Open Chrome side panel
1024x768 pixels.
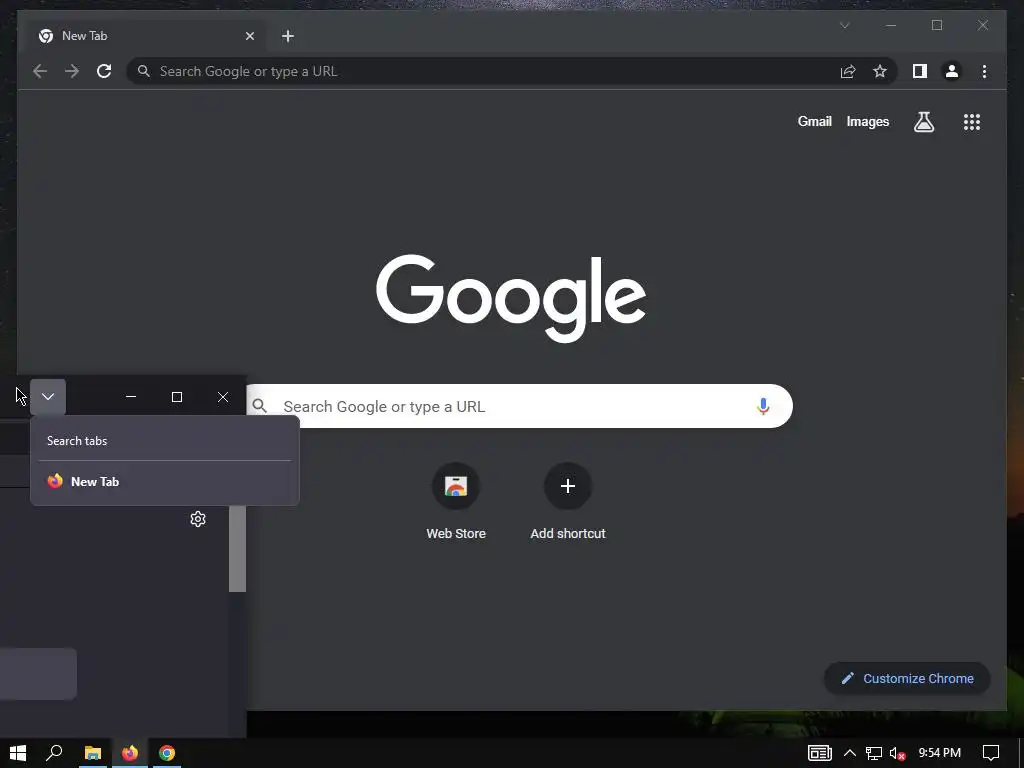pos(920,71)
